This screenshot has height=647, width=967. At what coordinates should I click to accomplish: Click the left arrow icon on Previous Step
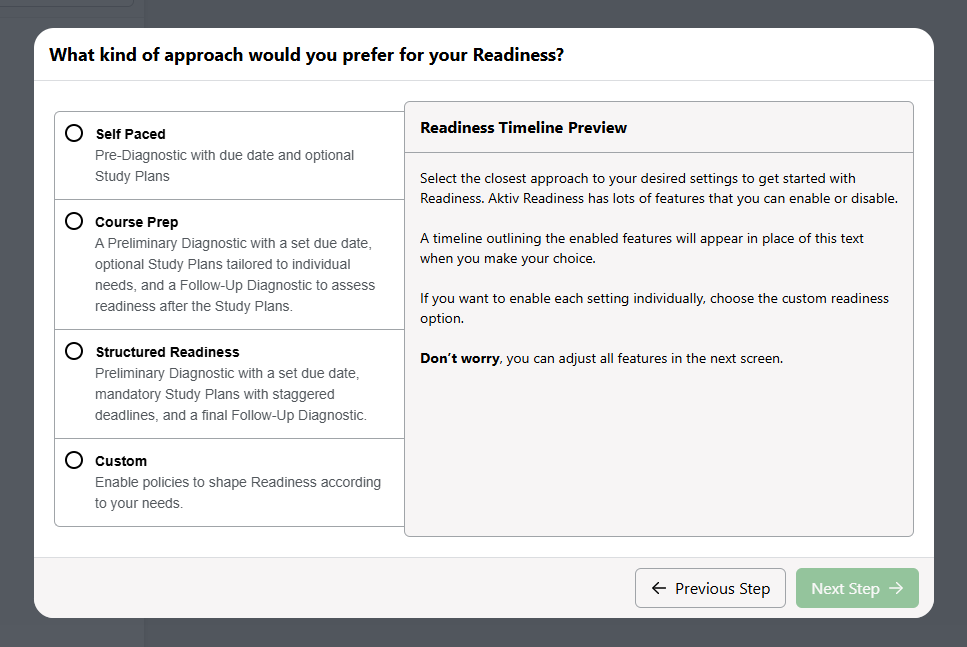pyautogui.click(x=656, y=588)
